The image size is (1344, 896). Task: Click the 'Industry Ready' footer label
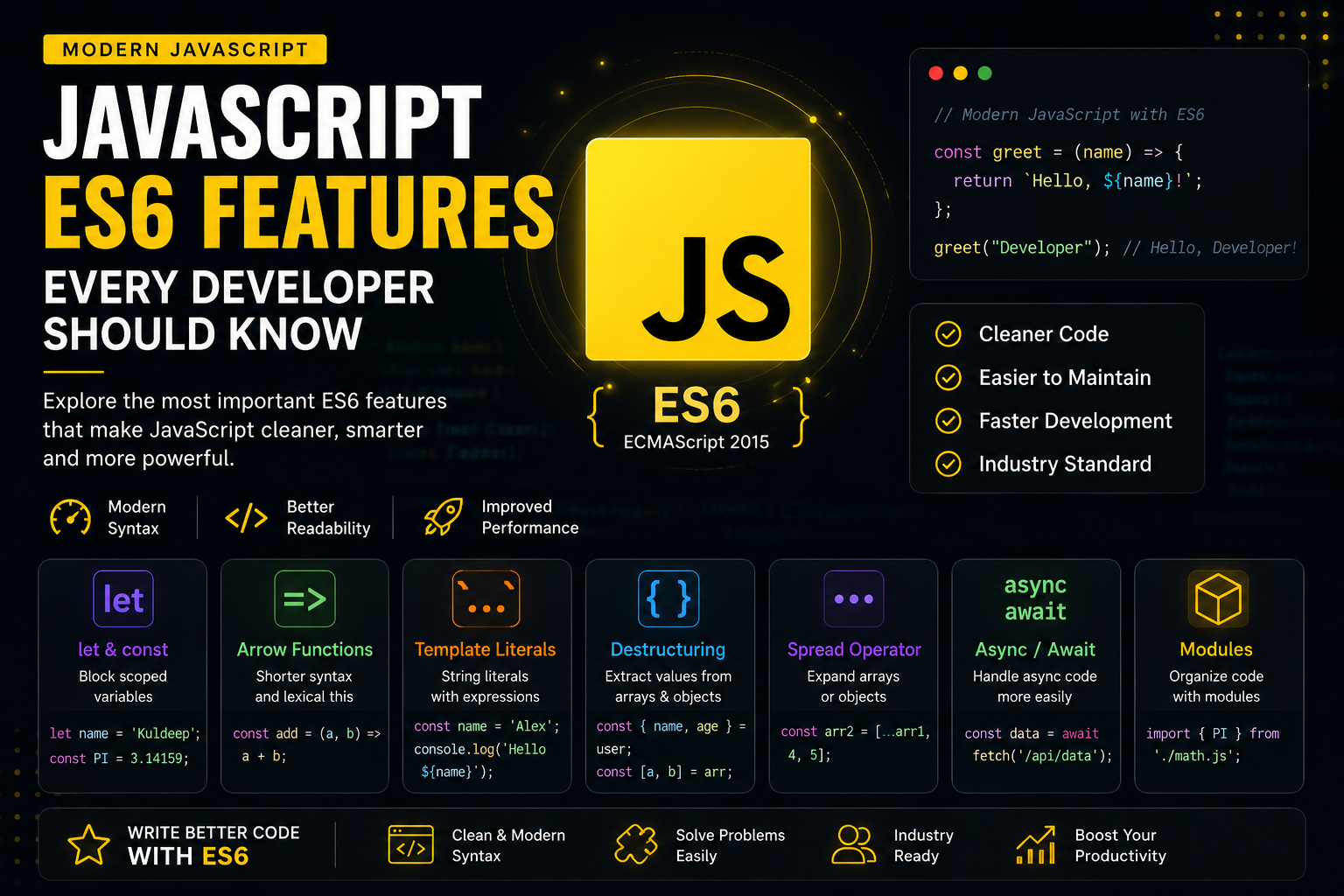pos(923,845)
